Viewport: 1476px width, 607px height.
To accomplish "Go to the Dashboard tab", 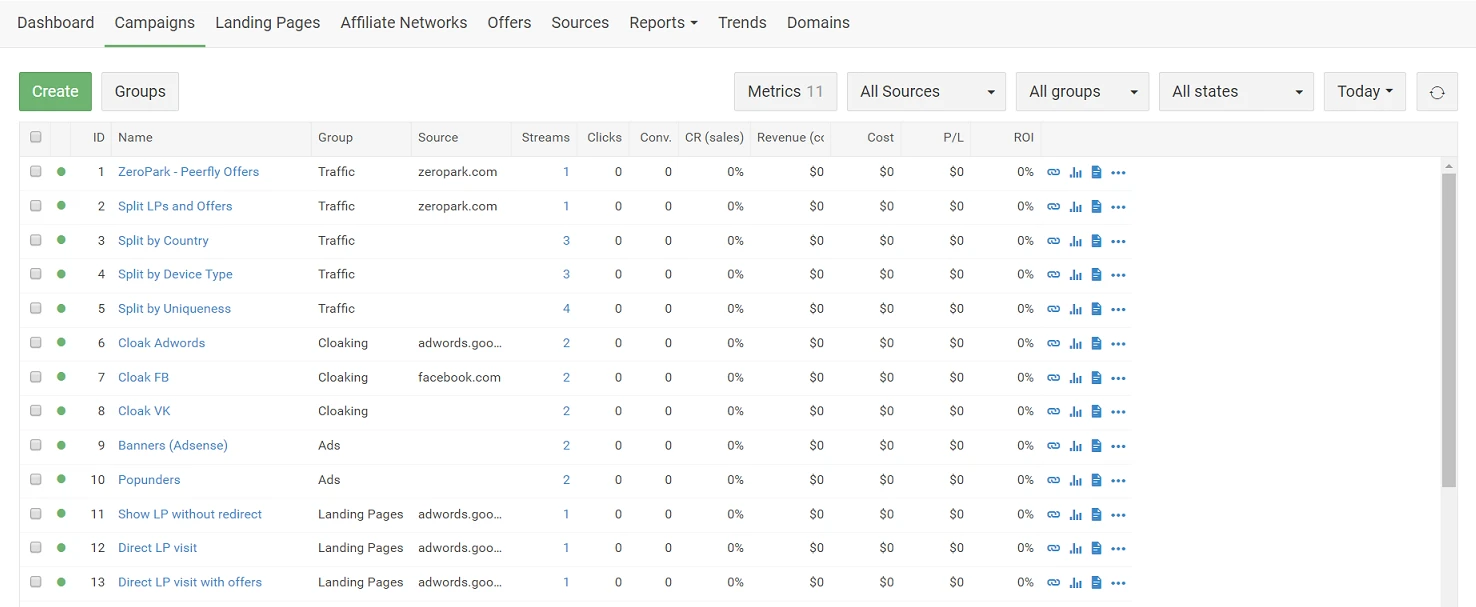I will pos(56,22).
